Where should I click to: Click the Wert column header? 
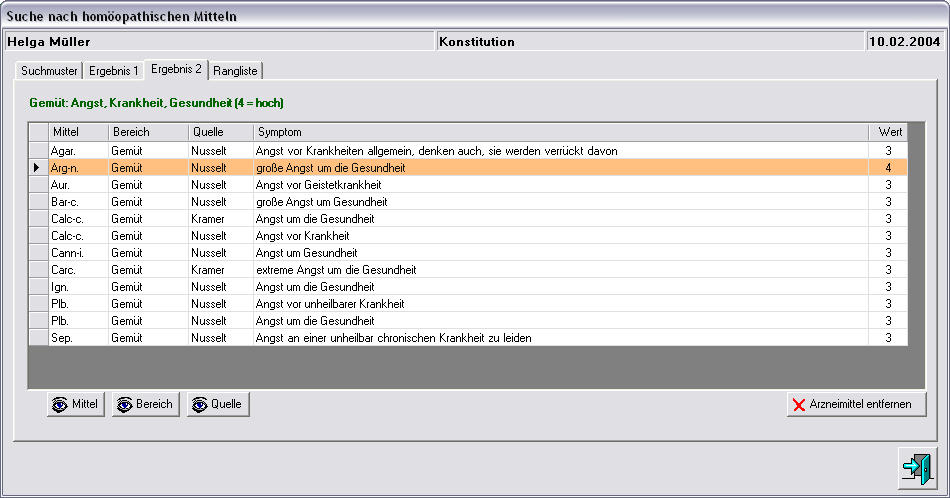coord(888,132)
